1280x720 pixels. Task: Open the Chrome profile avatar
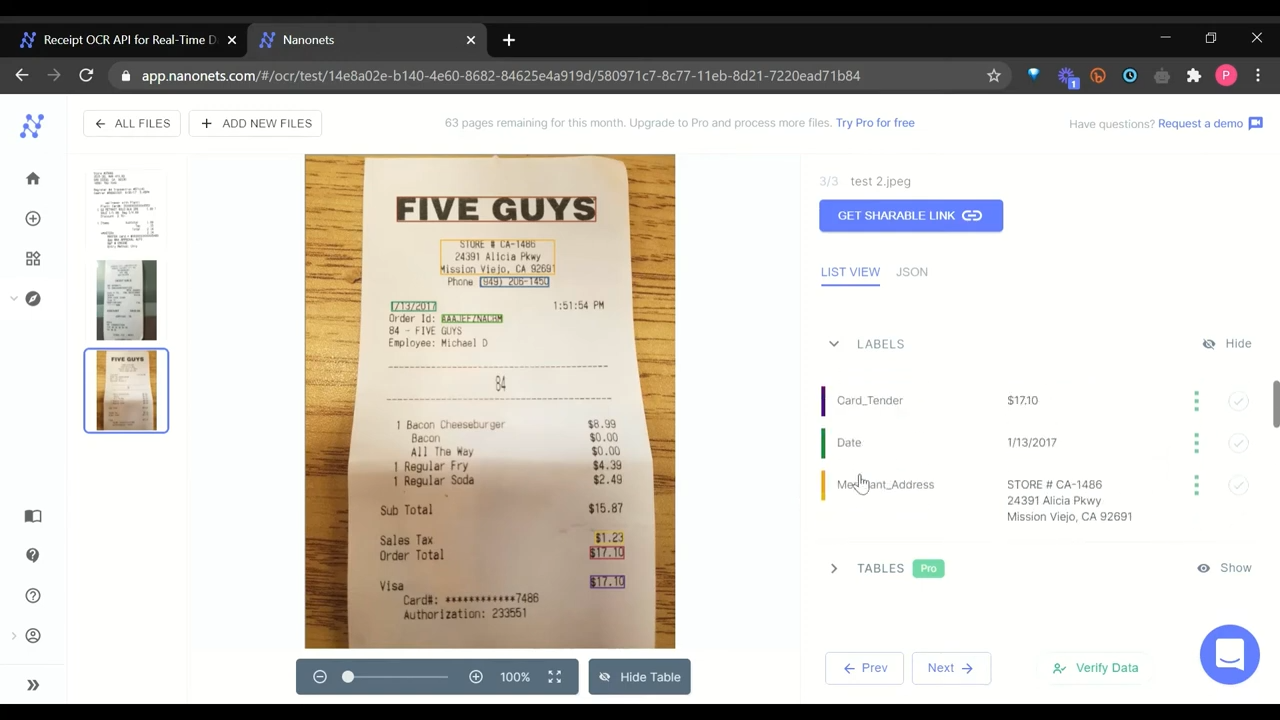pos(1226,75)
